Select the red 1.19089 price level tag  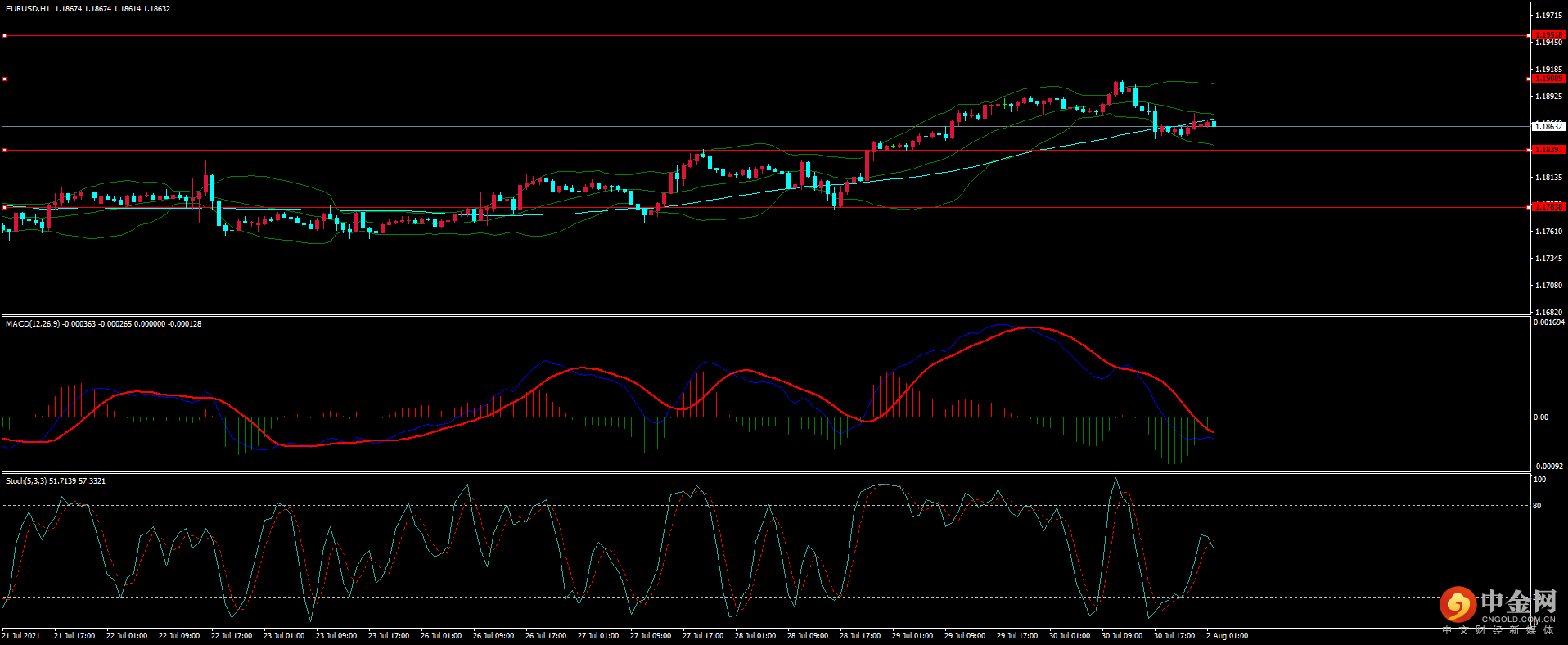pos(1548,79)
